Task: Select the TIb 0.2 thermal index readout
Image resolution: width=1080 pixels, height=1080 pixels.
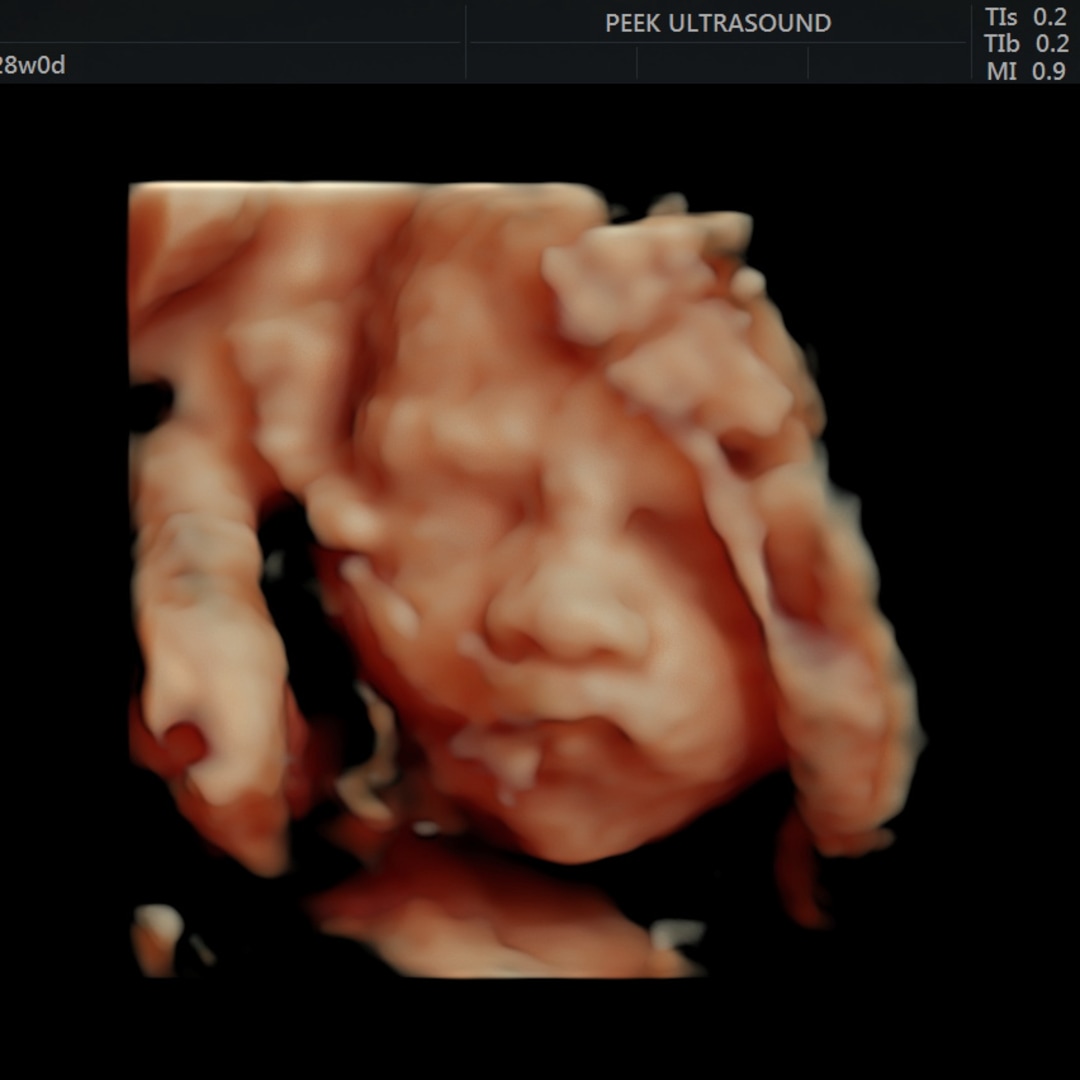Action: tap(1025, 44)
